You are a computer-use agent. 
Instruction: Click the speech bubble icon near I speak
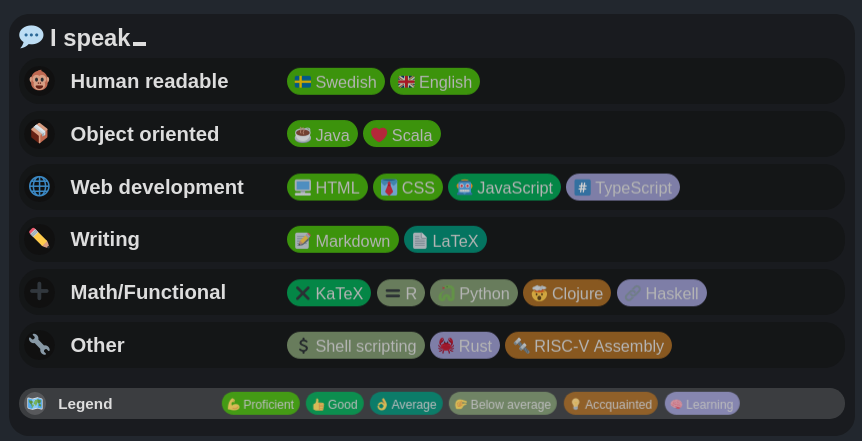31,37
